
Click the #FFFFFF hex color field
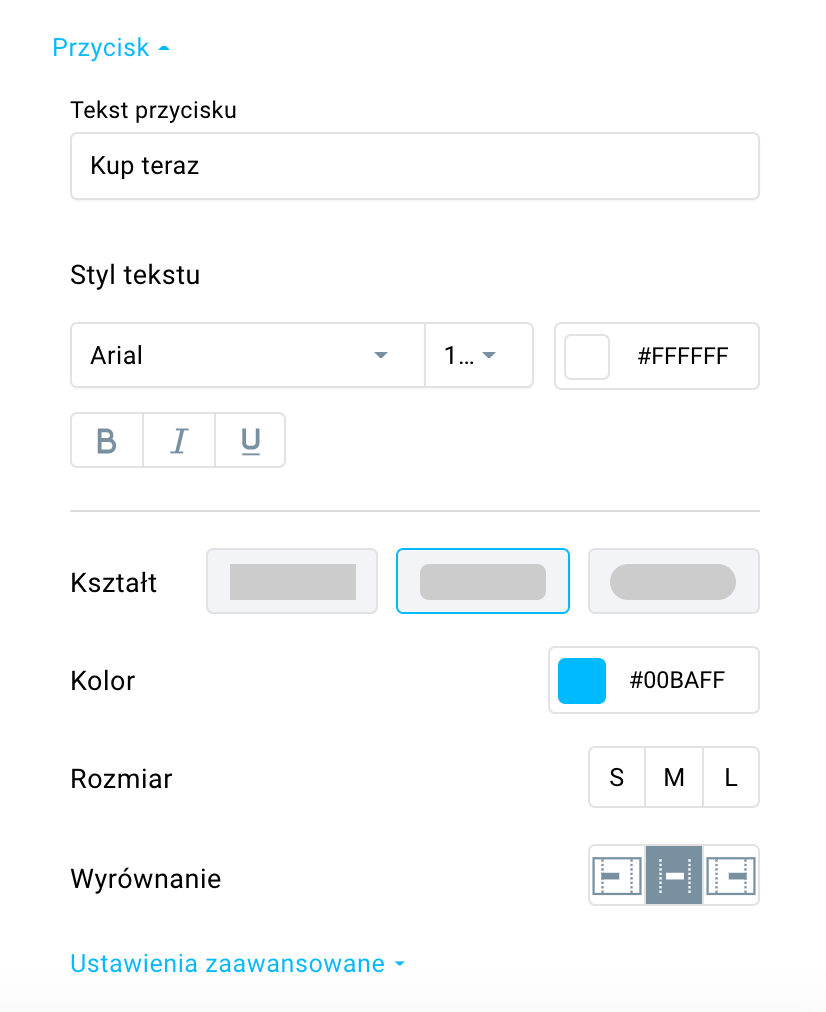point(683,356)
